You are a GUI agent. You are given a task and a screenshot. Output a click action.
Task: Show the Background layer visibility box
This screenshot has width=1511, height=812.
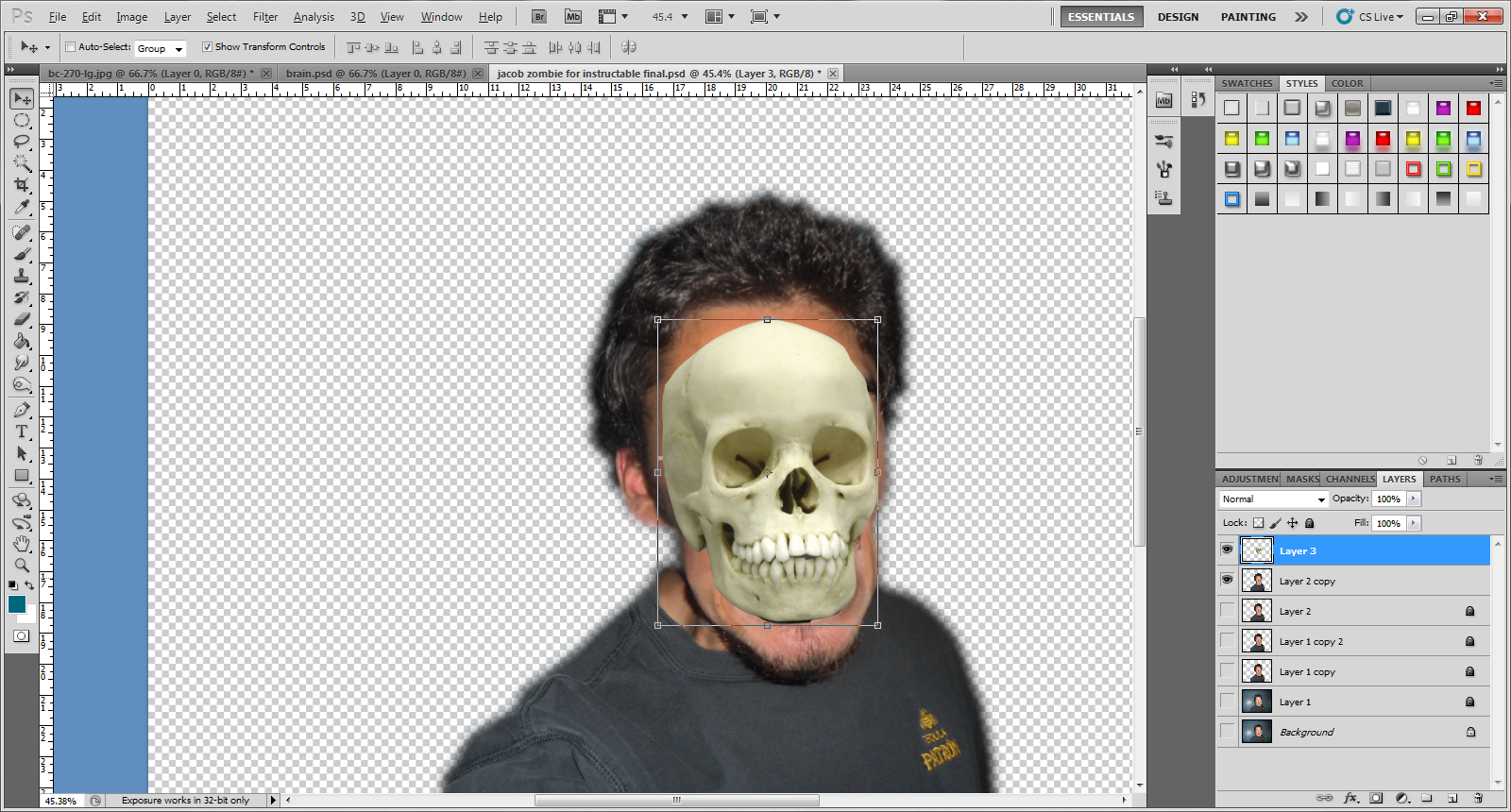tap(1227, 732)
